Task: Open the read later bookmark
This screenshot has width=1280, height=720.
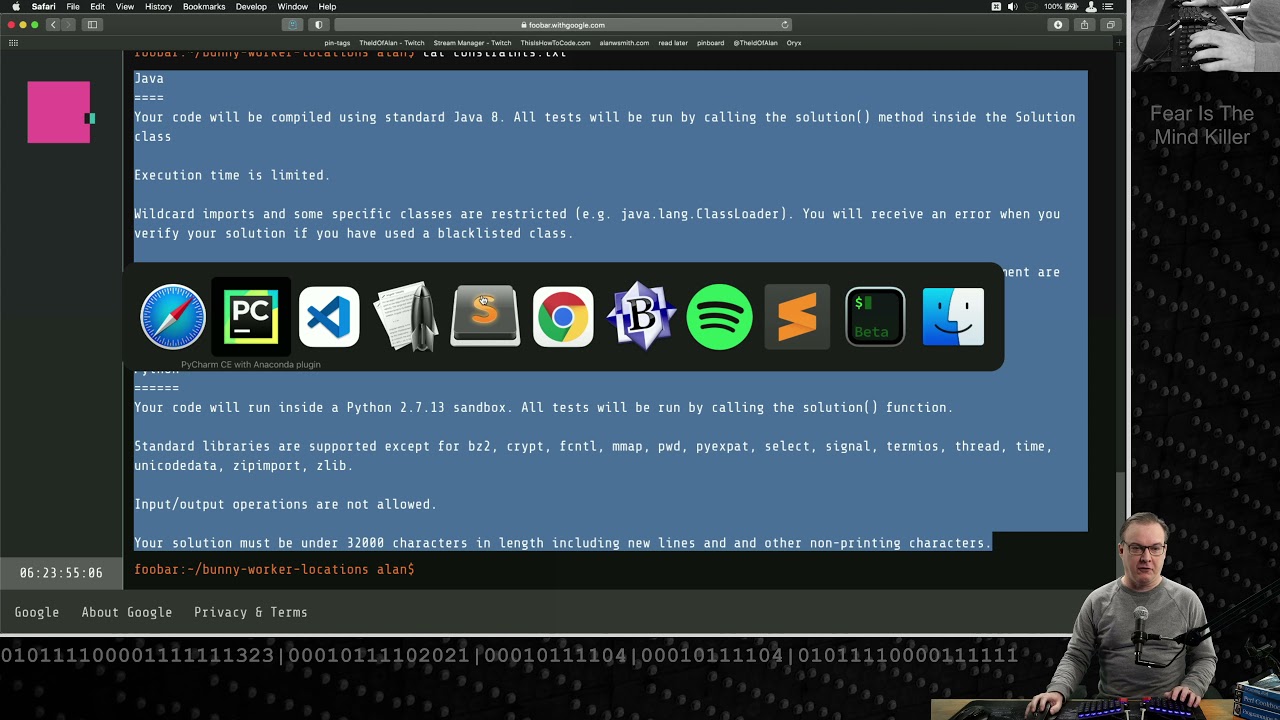Action: coord(673,43)
